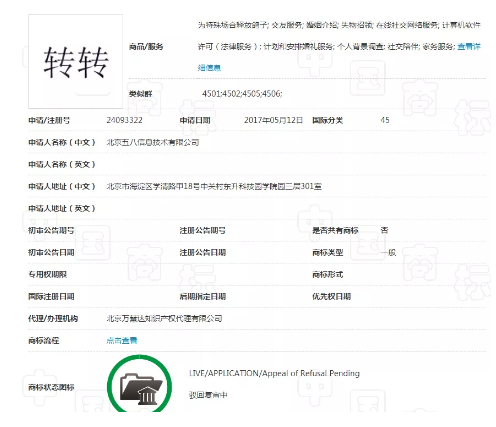The height and width of the screenshot is (427, 496).
Task: Click the 注册公告日期 label
Action: point(203,252)
